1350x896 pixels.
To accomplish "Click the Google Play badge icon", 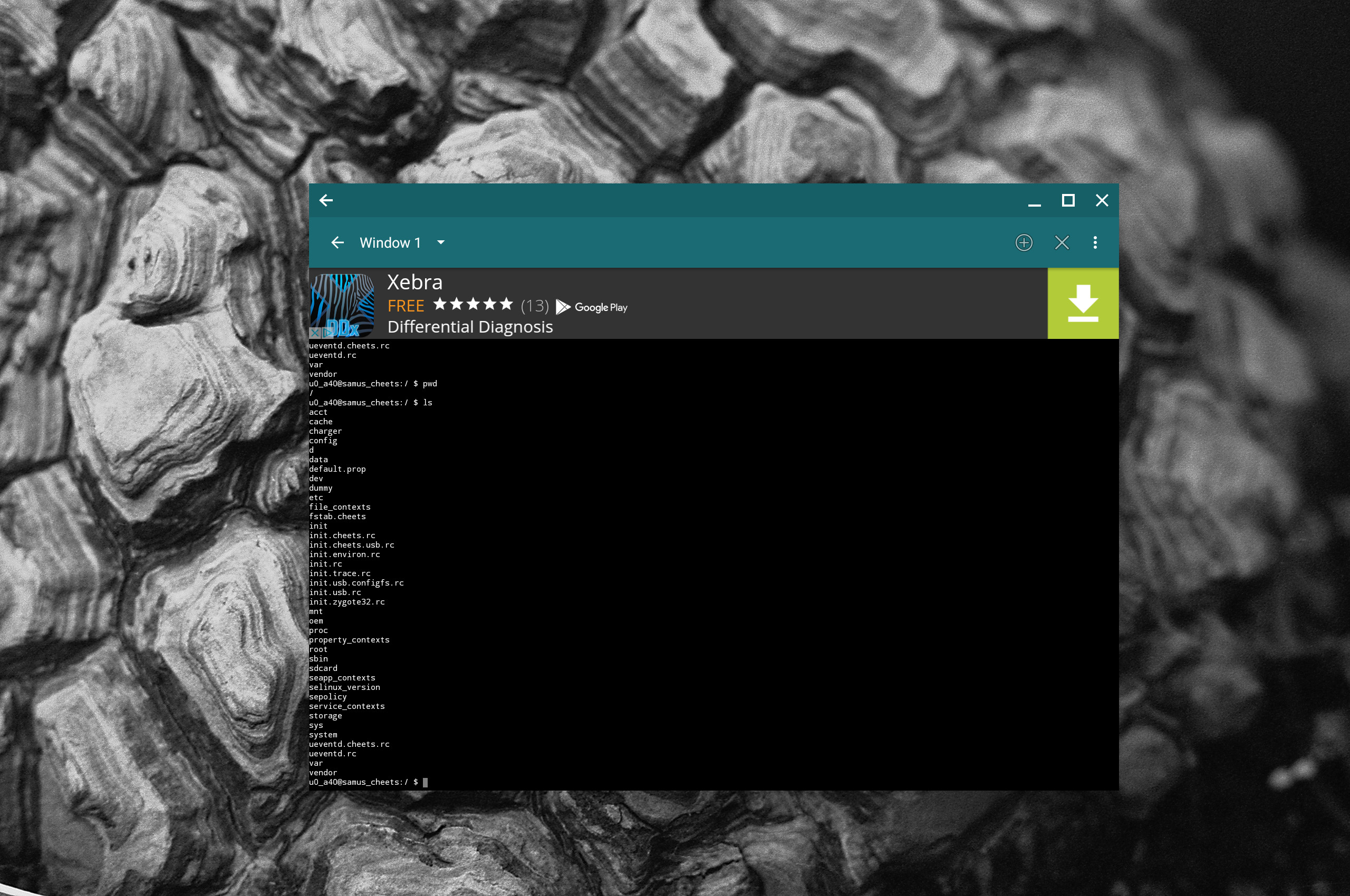I will [x=590, y=307].
